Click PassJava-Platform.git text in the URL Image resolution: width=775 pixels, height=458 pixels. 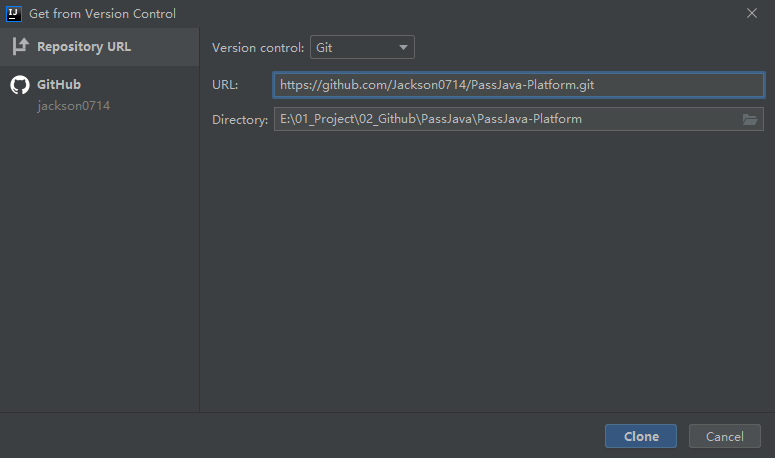tap(535, 85)
